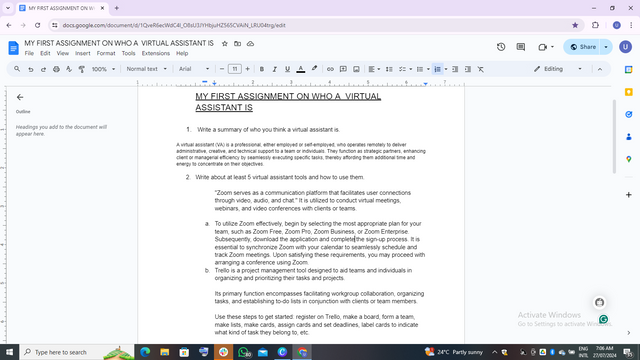Expand bulleted list style arrow

[428, 69]
